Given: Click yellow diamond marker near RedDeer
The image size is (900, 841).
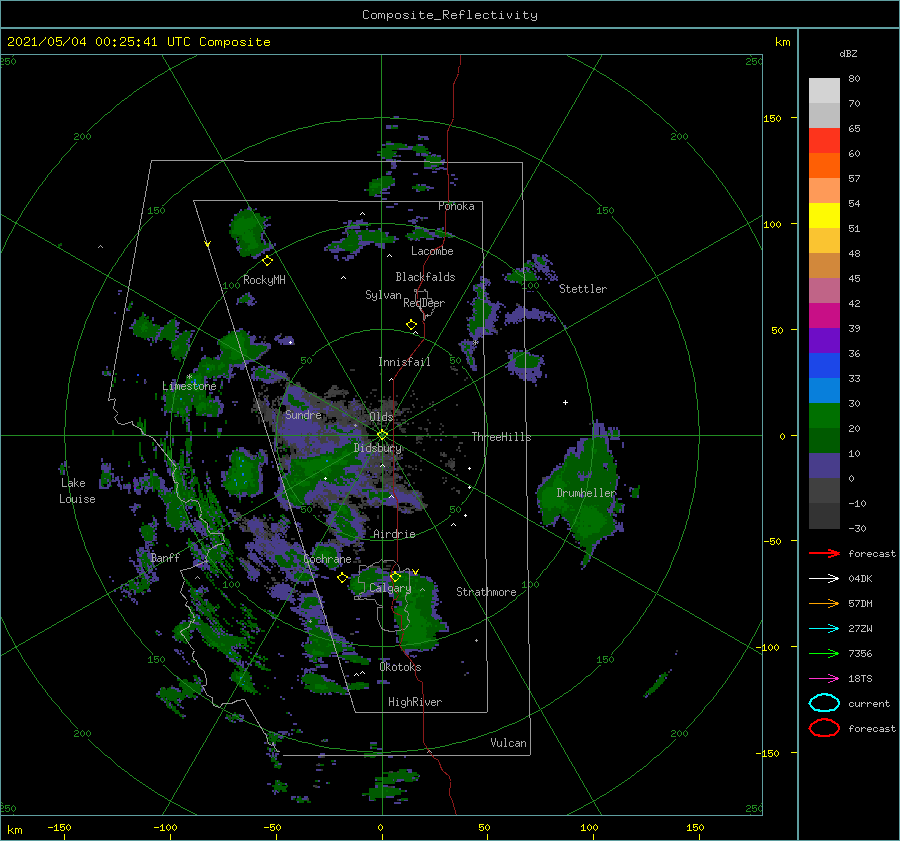Looking at the screenshot, I should tap(411, 325).
